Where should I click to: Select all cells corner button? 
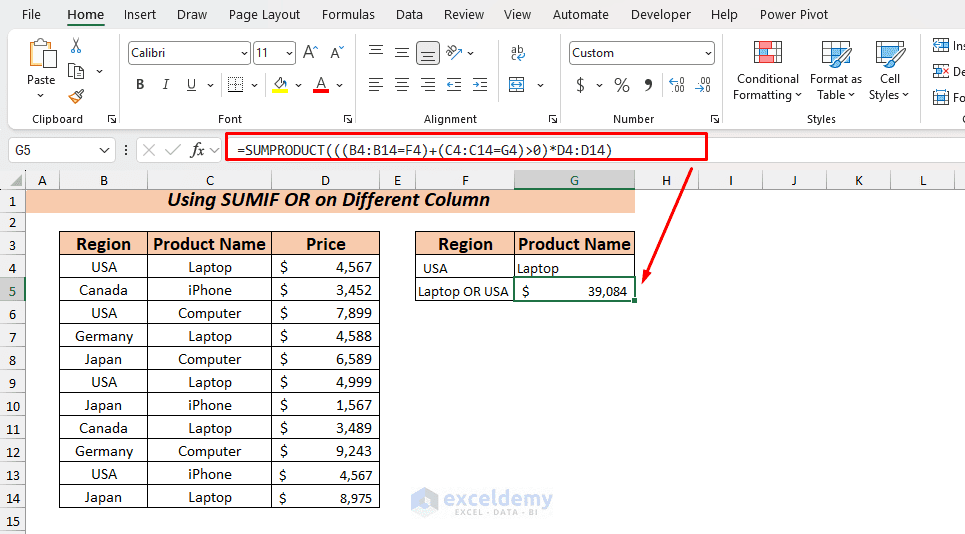[16, 180]
